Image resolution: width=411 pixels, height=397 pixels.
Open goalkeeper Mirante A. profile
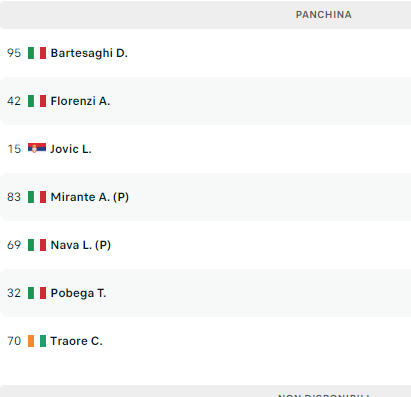click(90, 197)
